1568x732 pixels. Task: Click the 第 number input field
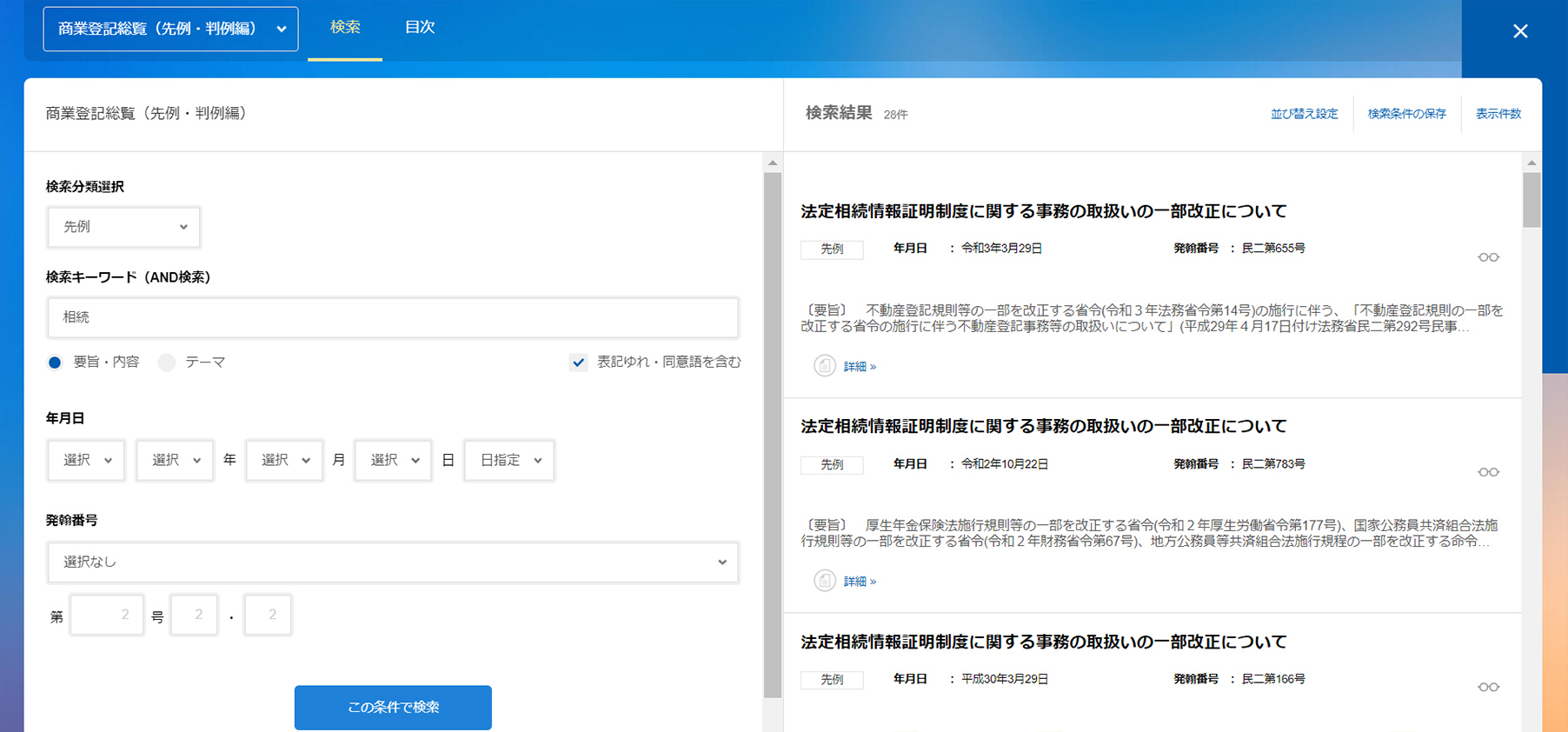coord(107,615)
